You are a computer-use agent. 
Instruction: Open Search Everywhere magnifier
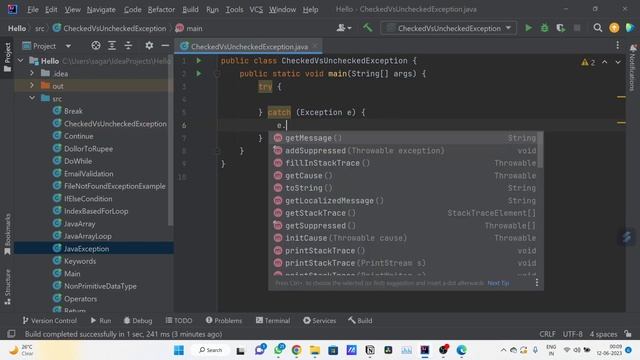click(x=598, y=28)
